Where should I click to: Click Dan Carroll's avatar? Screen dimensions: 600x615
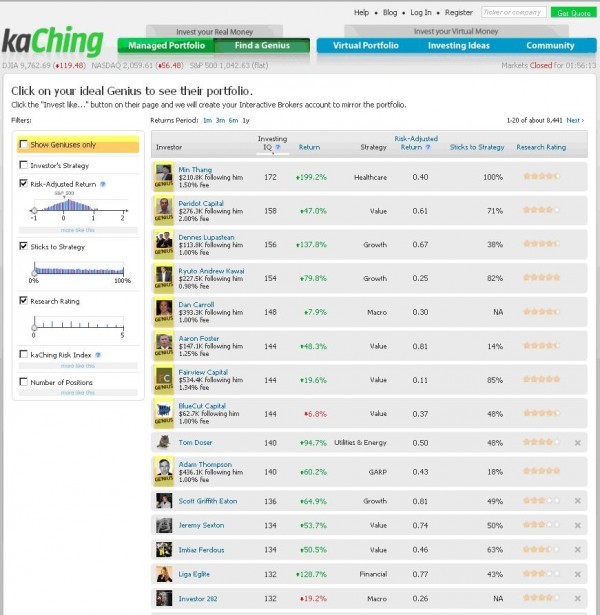pos(164,308)
